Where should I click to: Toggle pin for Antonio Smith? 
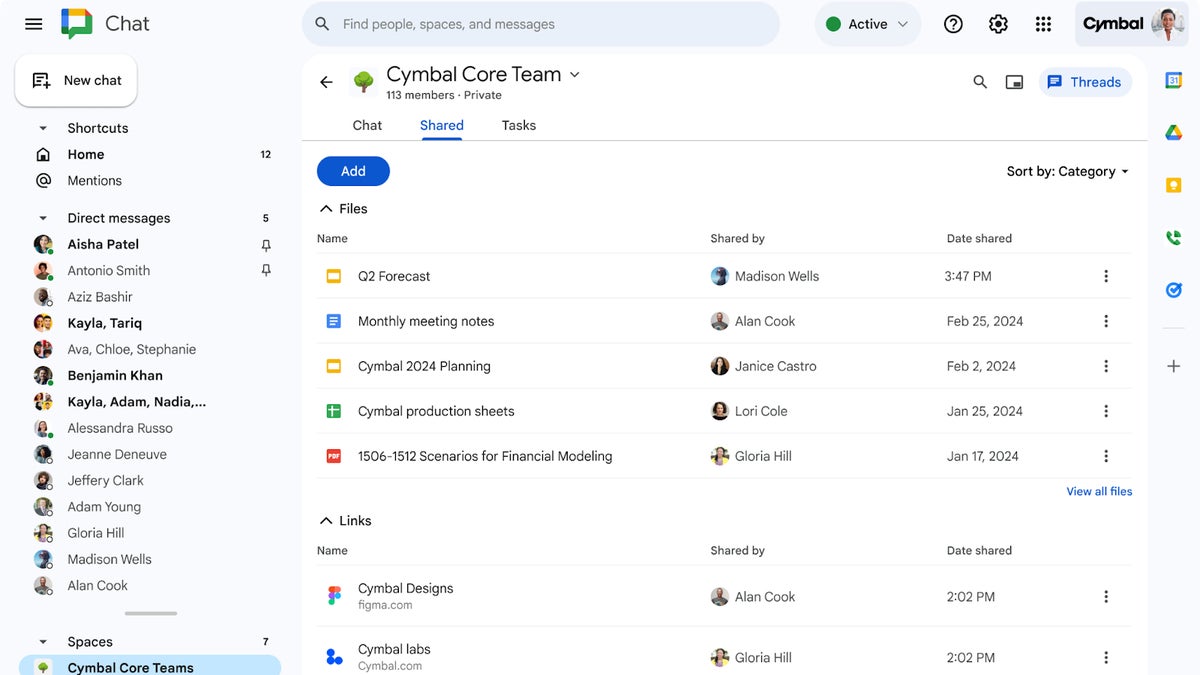[266, 270]
